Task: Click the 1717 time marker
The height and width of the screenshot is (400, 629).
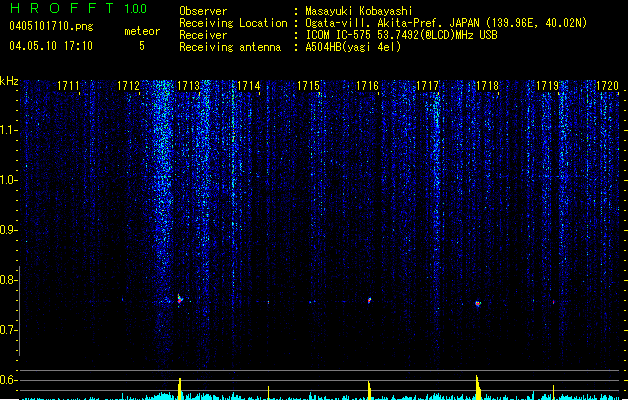Action: 428,86
